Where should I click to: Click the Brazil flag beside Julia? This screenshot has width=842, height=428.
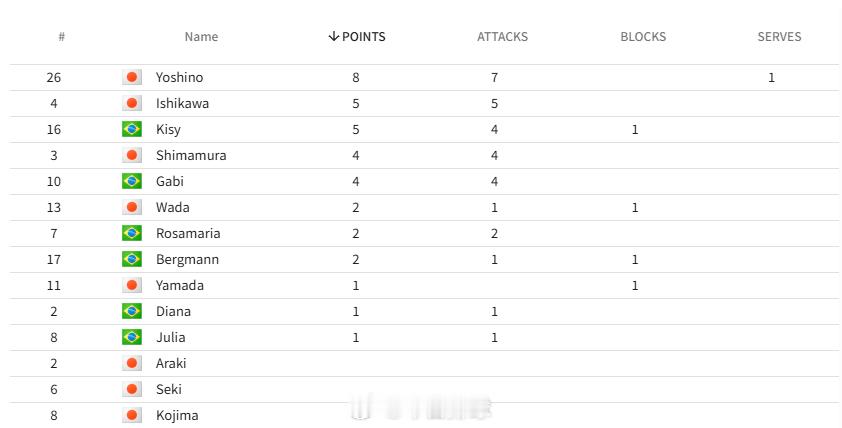click(x=132, y=337)
